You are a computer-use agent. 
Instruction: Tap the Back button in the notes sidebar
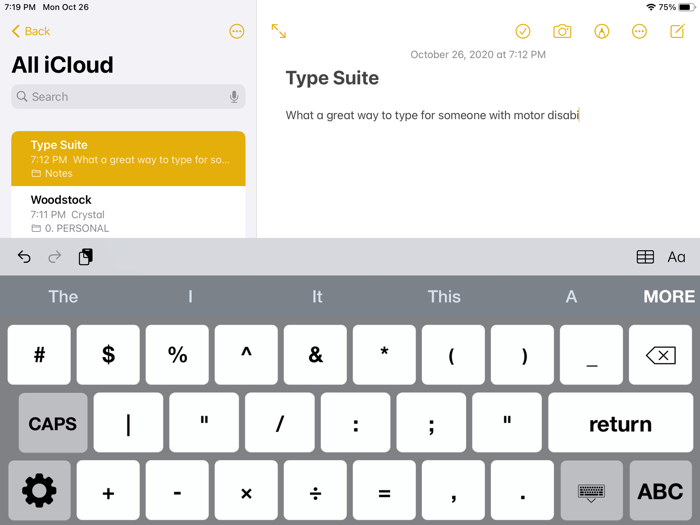[x=30, y=31]
